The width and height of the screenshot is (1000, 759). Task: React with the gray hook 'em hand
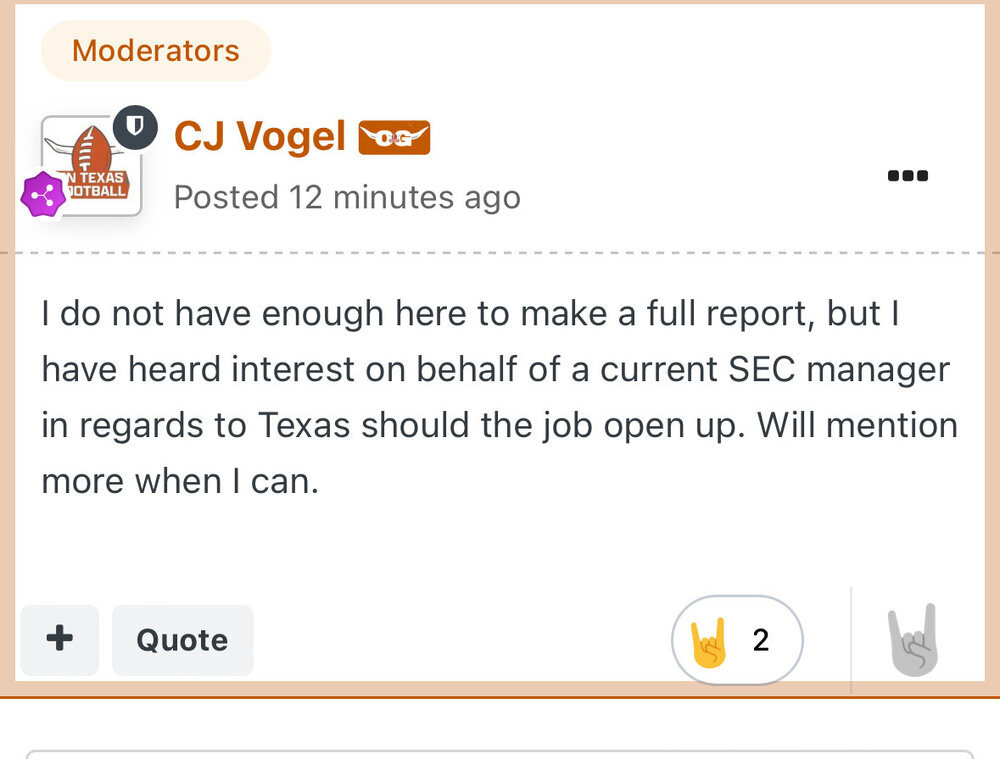click(914, 640)
